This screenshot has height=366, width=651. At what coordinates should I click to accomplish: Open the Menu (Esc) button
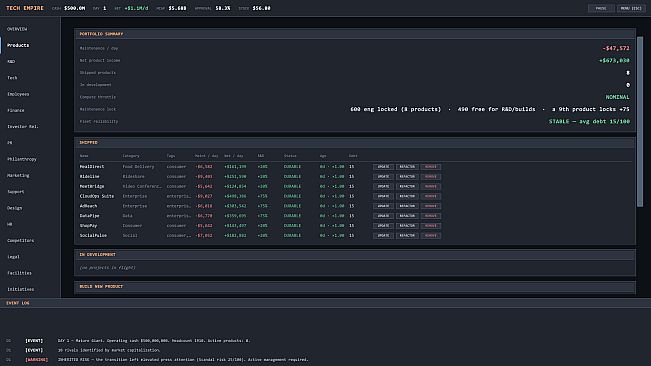[631, 8]
